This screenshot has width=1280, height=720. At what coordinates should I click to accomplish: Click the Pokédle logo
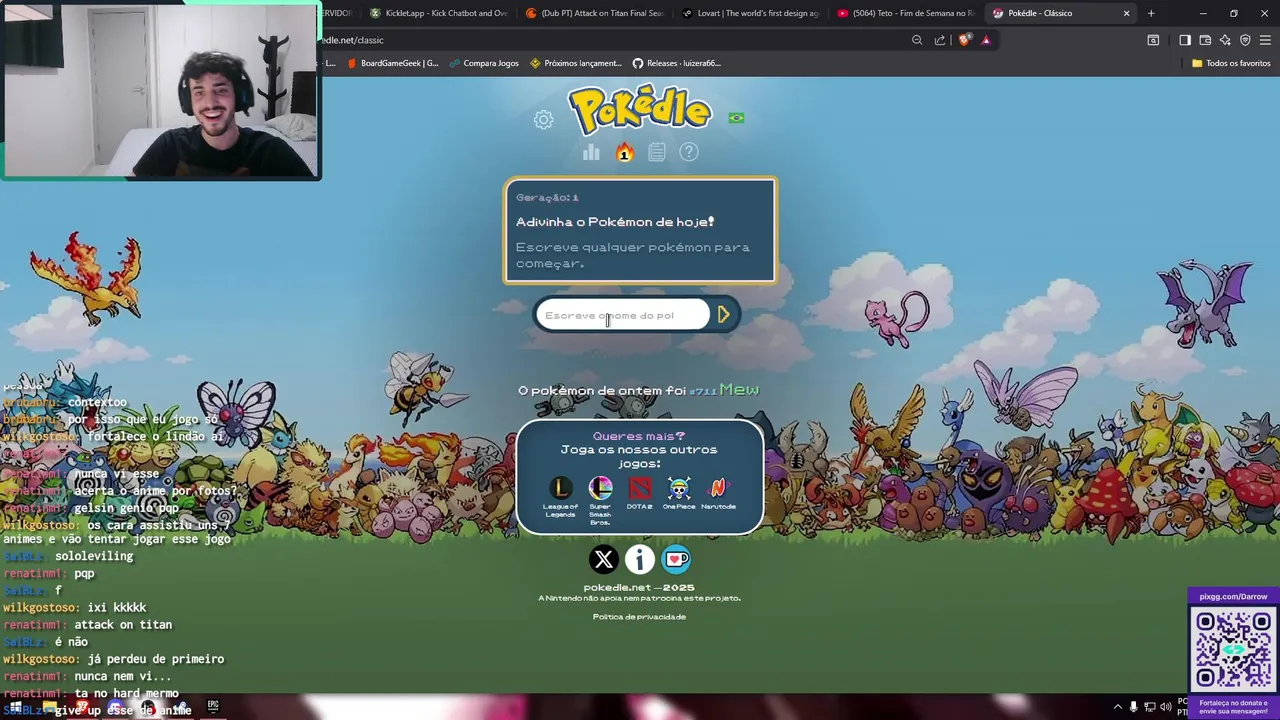(640, 110)
